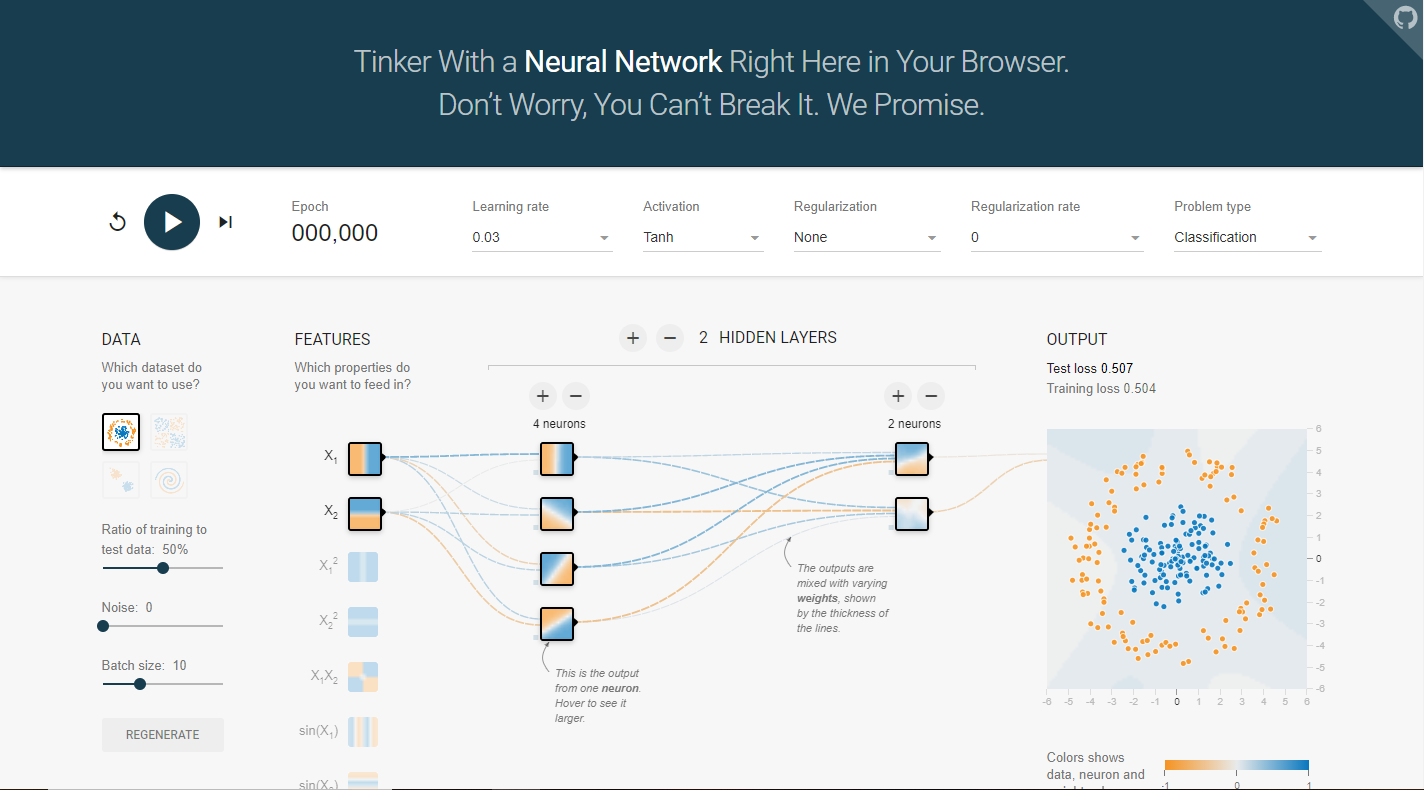Click the "outputs are mixed with varying weights" note
1424x790 pixels.
click(843, 598)
